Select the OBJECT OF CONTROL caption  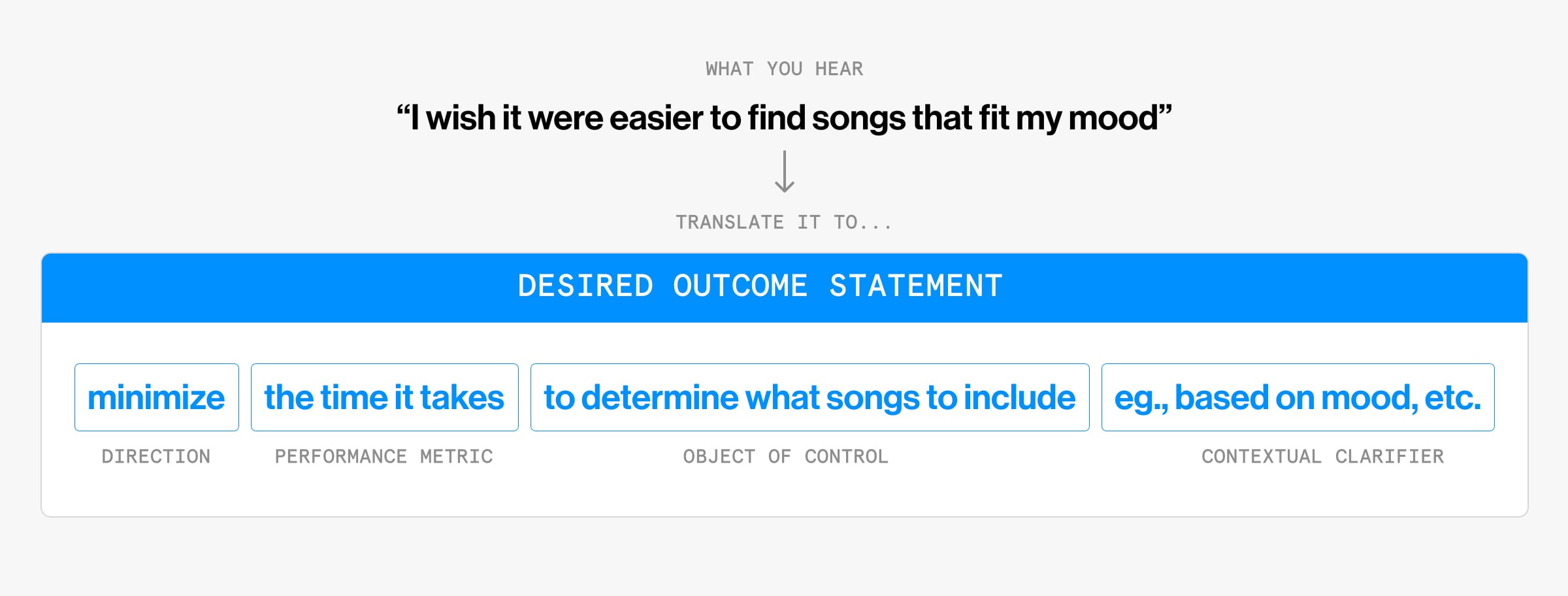(785, 456)
